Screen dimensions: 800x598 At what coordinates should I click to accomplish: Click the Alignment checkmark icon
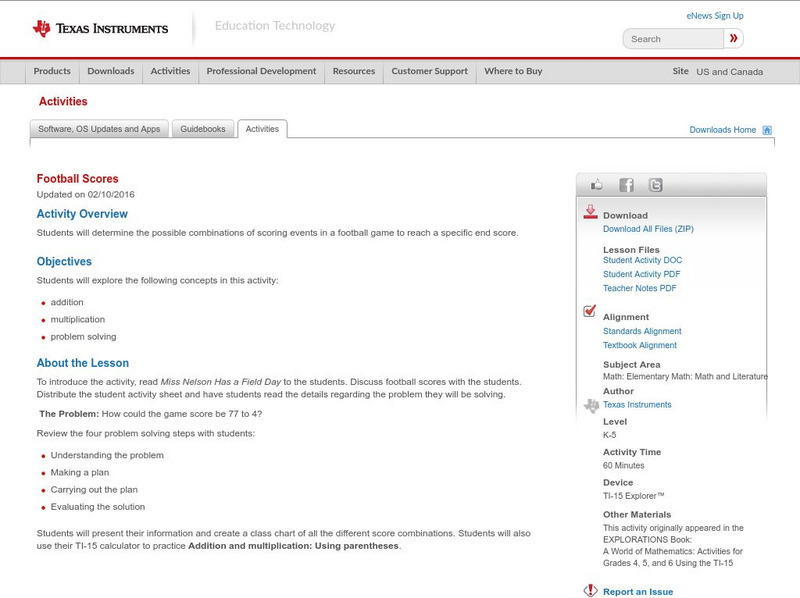590,311
